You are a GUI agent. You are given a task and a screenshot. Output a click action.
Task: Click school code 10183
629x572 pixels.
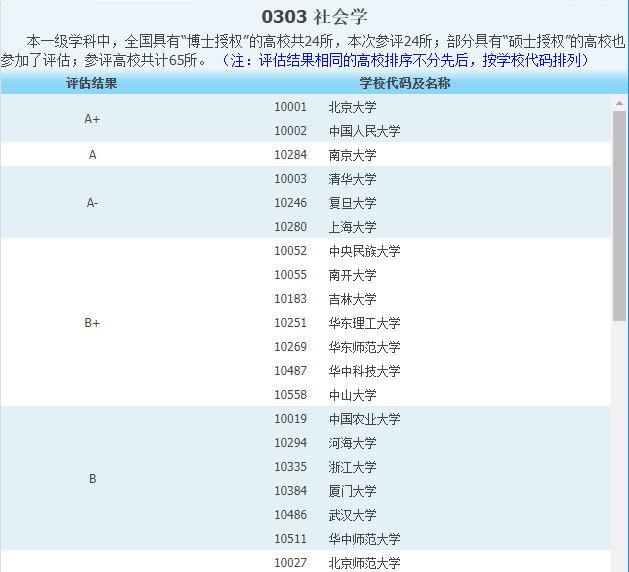pos(290,299)
